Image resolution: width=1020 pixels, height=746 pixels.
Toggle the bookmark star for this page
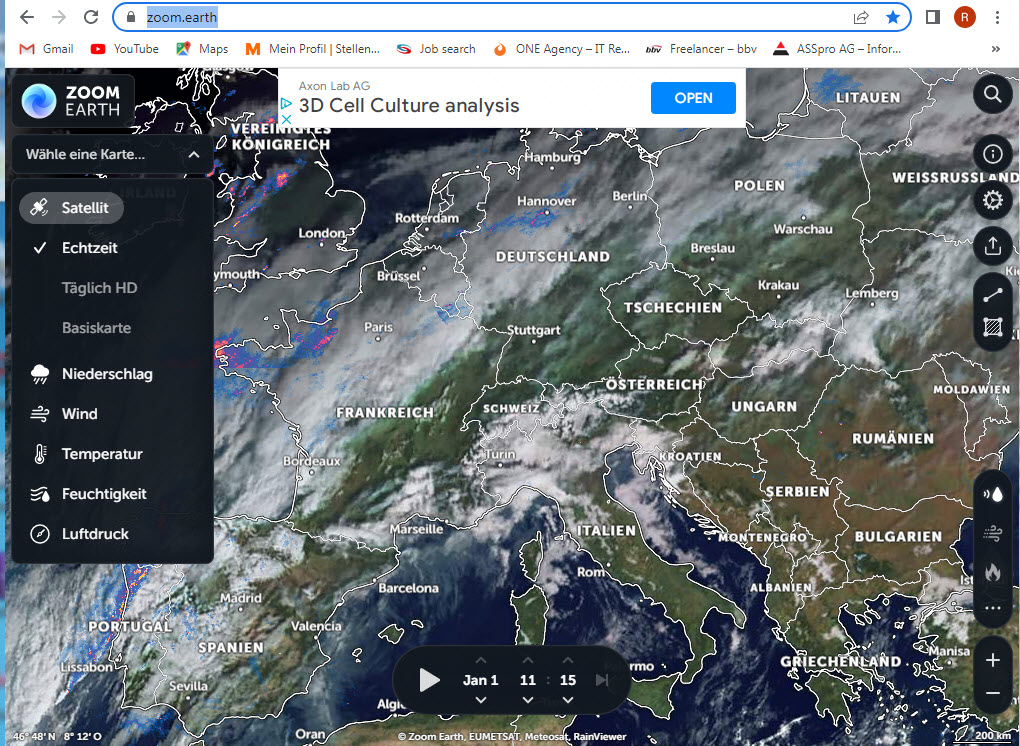click(x=893, y=17)
